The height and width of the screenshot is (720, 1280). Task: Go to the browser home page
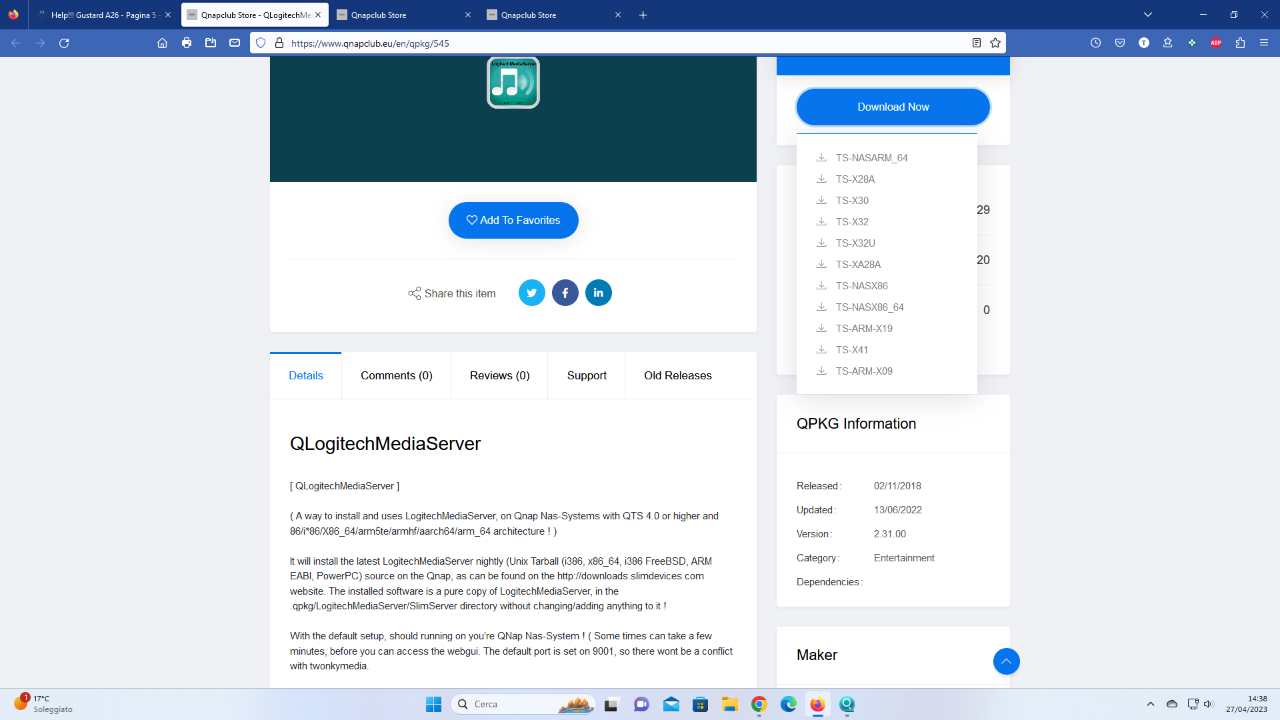(162, 43)
